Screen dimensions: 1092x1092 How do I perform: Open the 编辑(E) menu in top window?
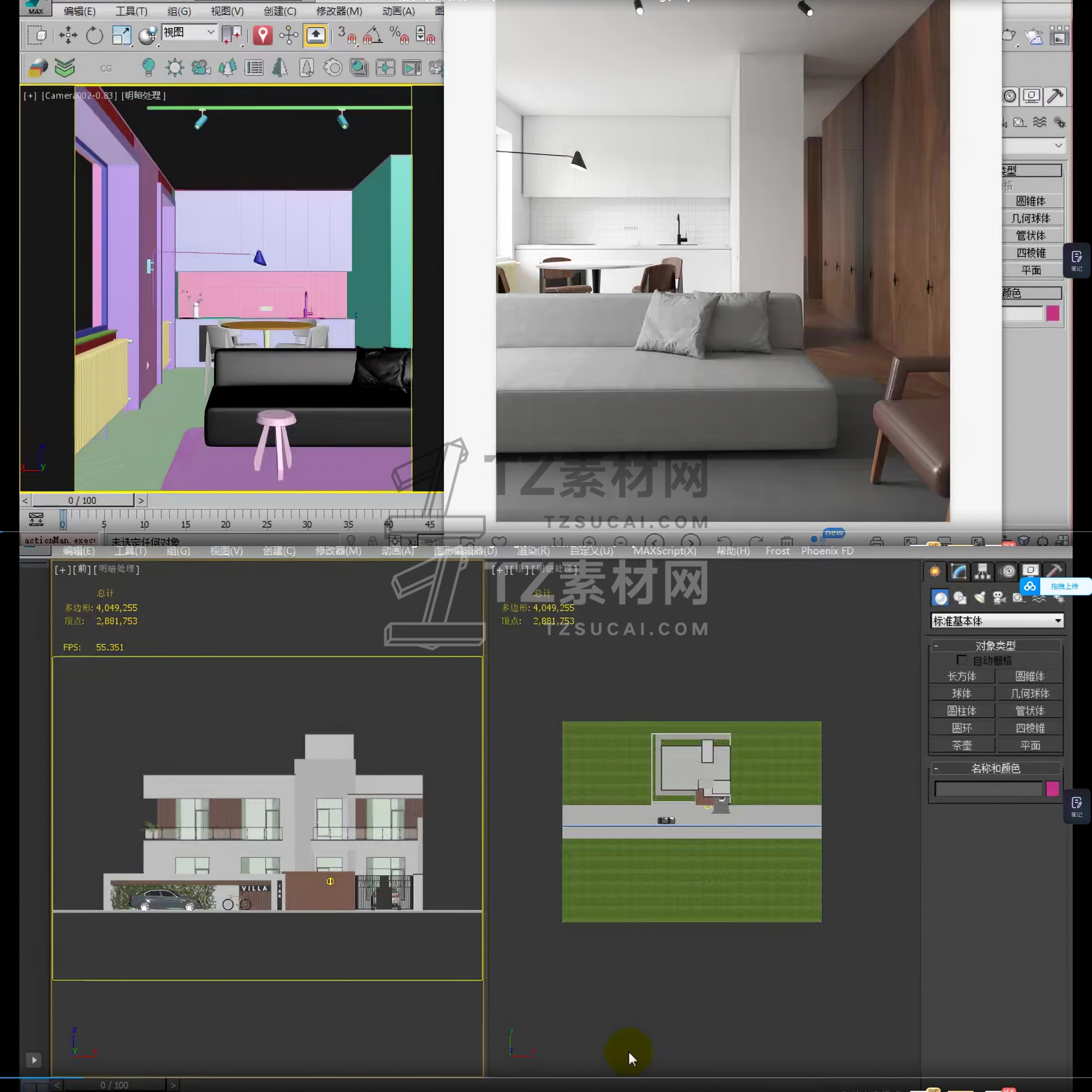79,11
